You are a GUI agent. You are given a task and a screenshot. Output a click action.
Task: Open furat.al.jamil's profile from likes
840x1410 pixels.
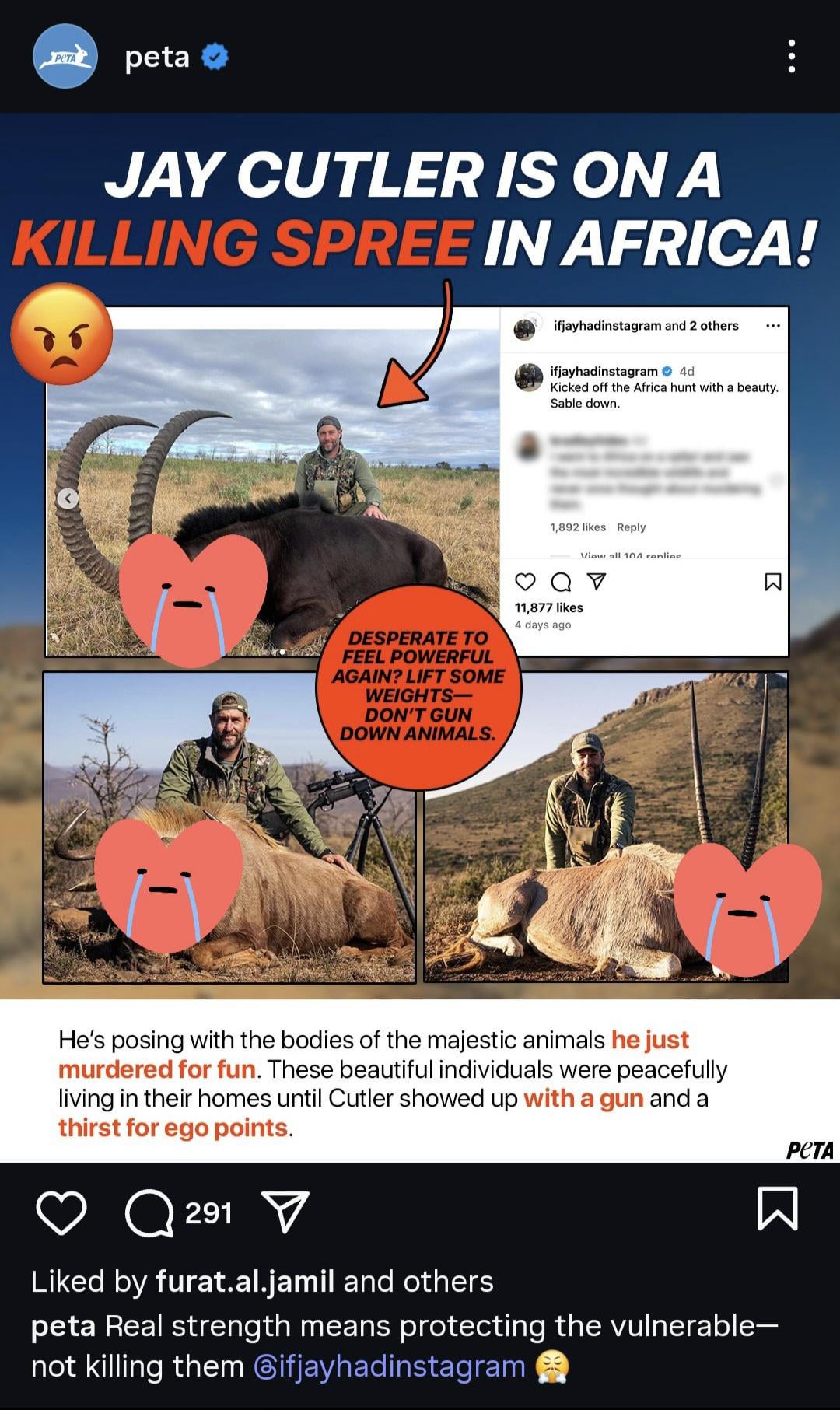click(245, 1281)
